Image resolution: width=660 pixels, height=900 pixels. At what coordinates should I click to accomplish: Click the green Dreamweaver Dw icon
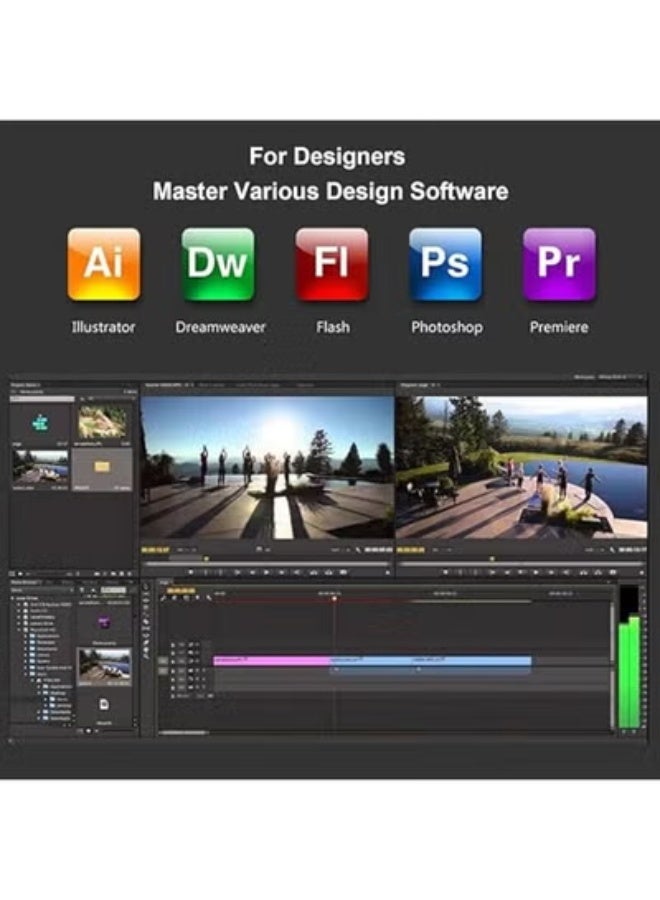(218, 264)
